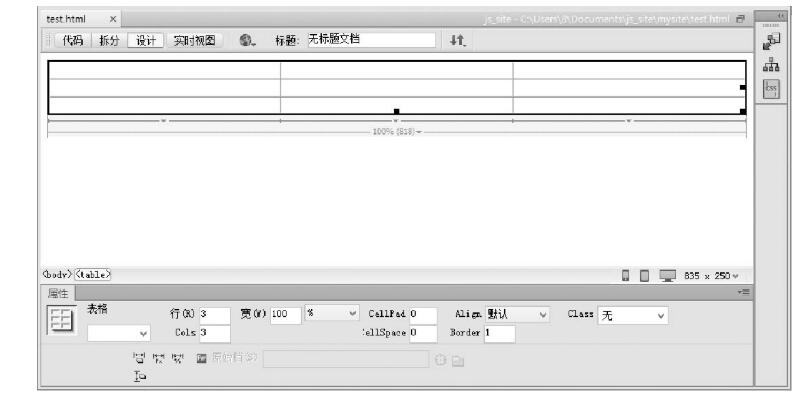Click convert table widths to pixels icon
807x395 pixels.
[x=159, y=358]
